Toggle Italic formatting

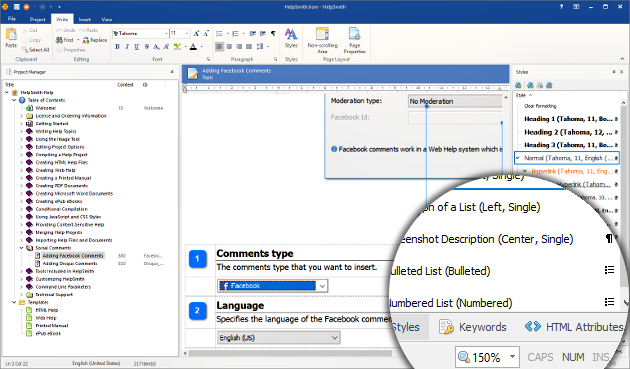127,47
